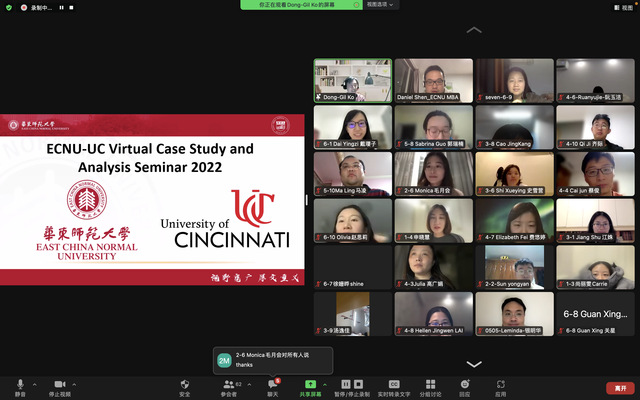This screenshot has height=400, width=640.
Task: Select 4-8 Hellen Jingwen LAI video tile
Action: point(433,314)
